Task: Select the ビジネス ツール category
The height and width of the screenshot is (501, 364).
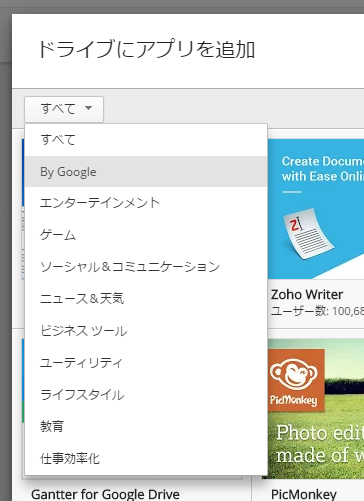Action: [x=146, y=331]
